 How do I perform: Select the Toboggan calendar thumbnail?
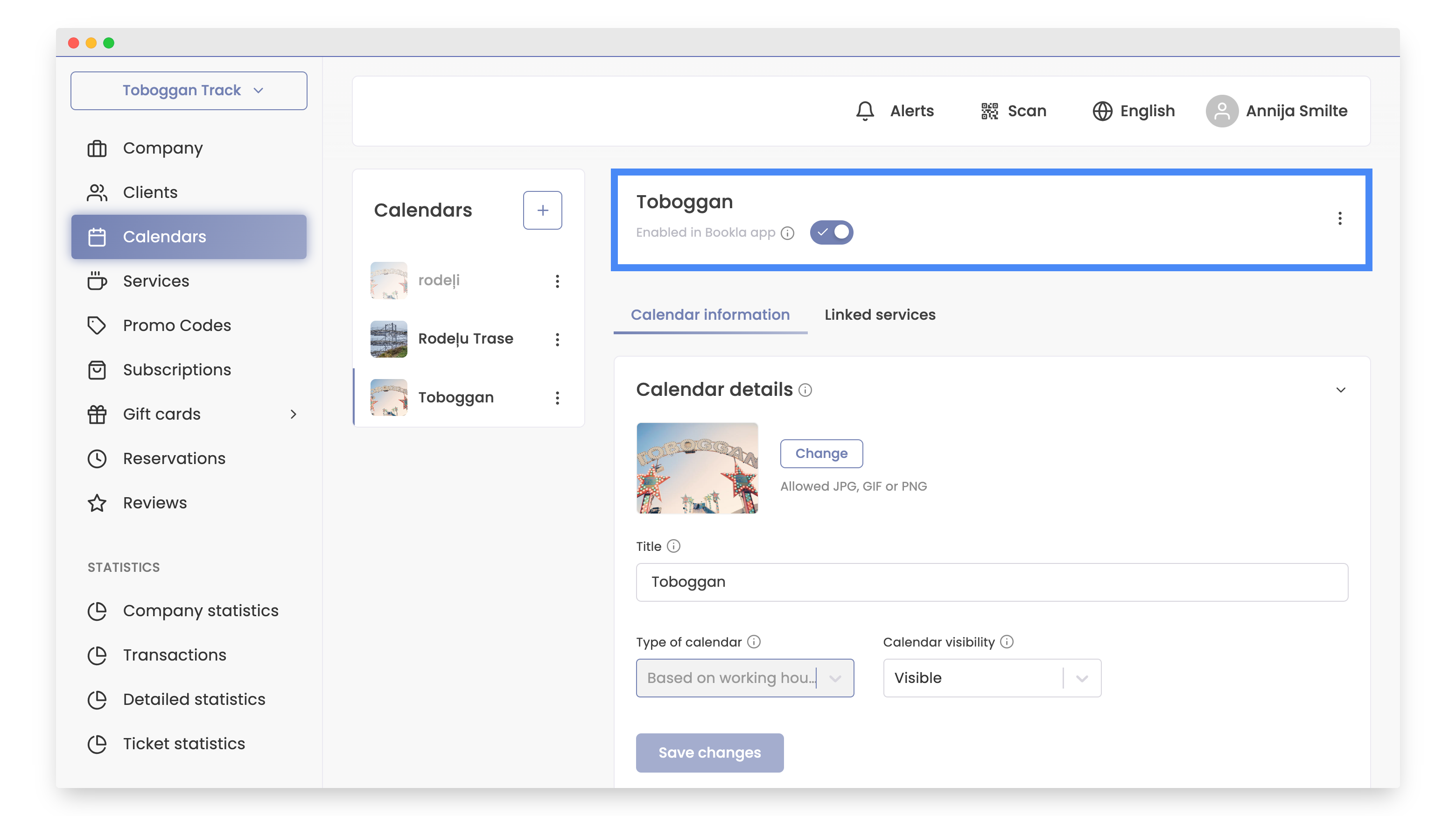coord(388,397)
